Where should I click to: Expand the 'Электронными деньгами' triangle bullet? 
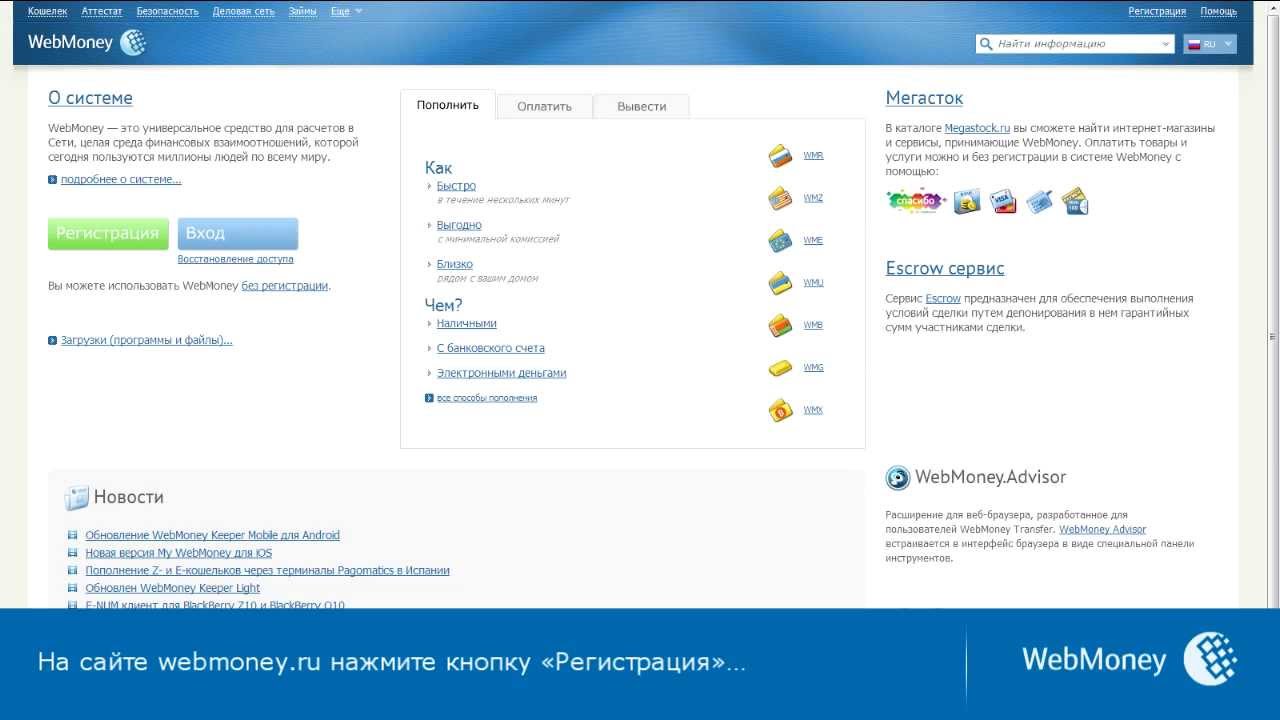430,373
